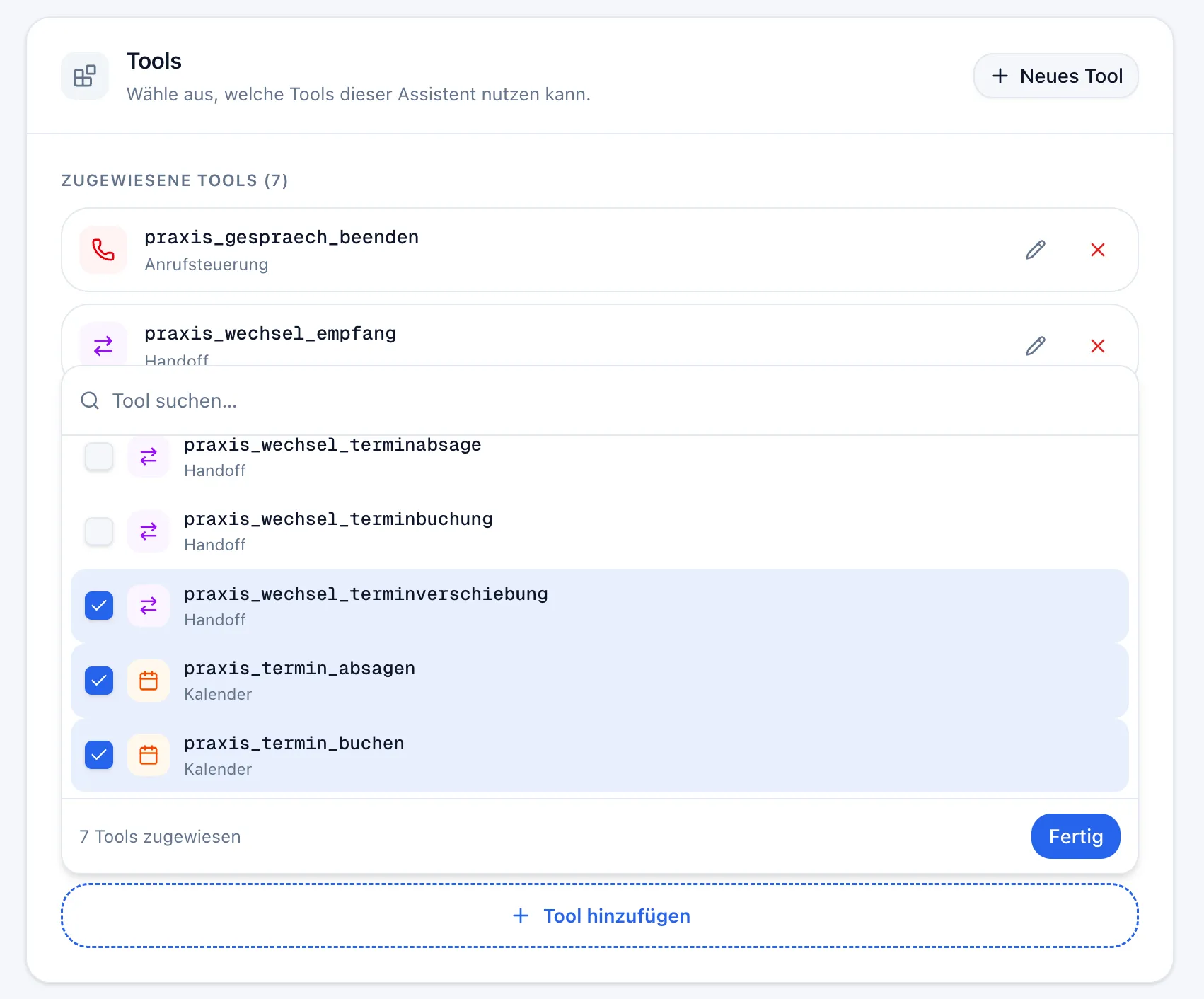Image resolution: width=1204 pixels, height=999 pixels.
Task: Remove praxis_wechsel_empfang with the red X
Action: (1097, 346)
